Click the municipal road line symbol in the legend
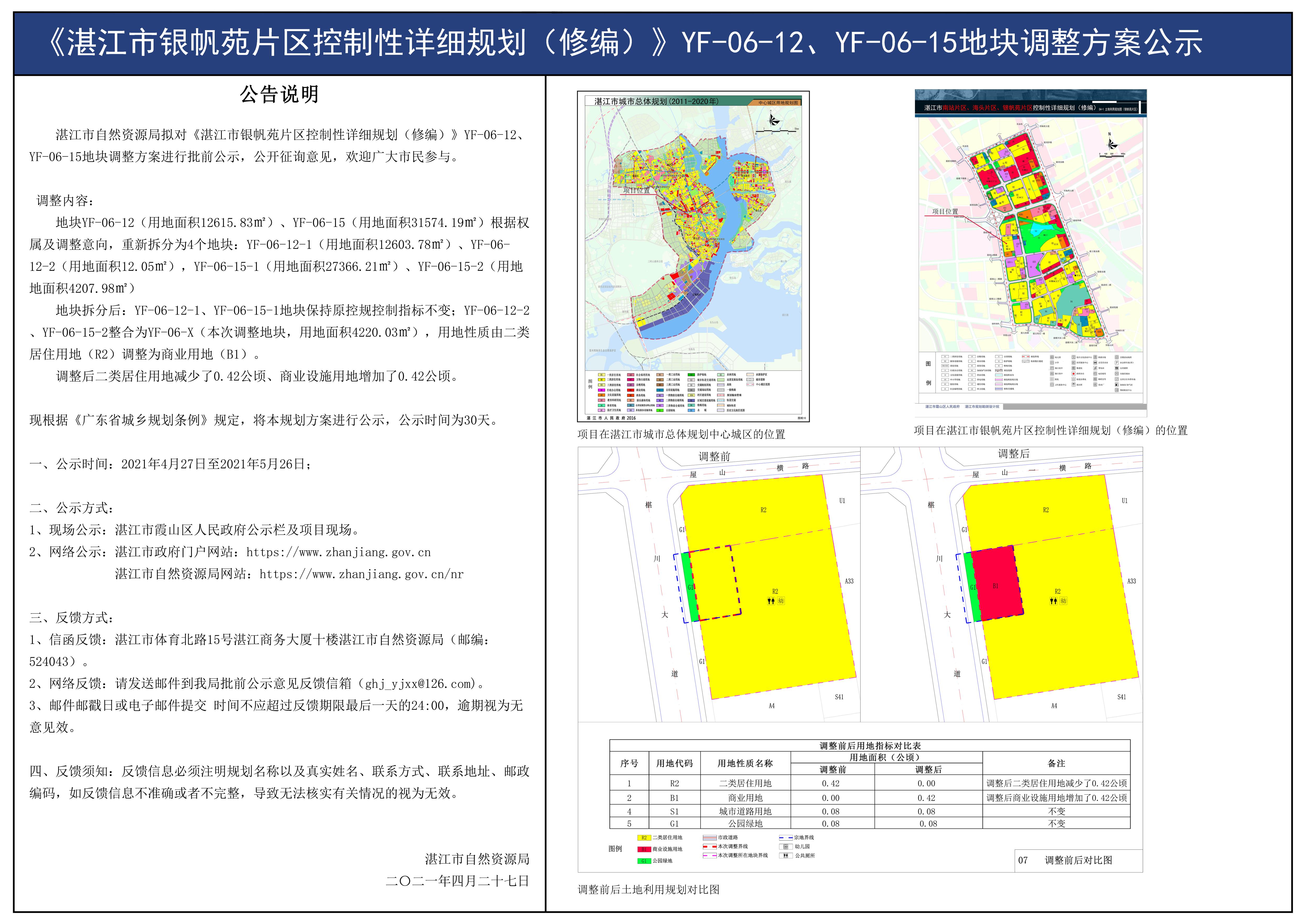Viewport: 1309px width, 924px height. point(709,838)
